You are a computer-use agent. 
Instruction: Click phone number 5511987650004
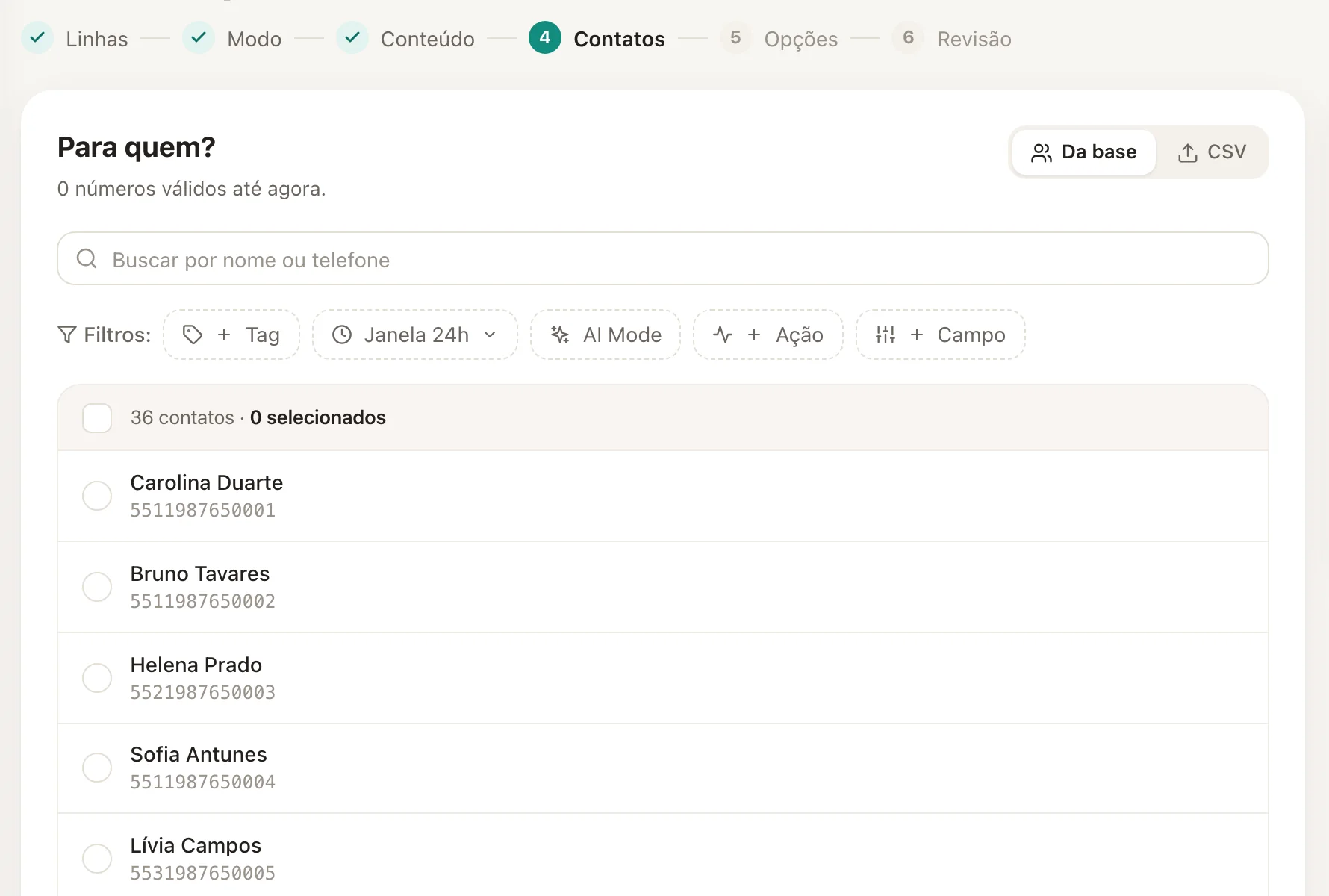pos(202,783)
